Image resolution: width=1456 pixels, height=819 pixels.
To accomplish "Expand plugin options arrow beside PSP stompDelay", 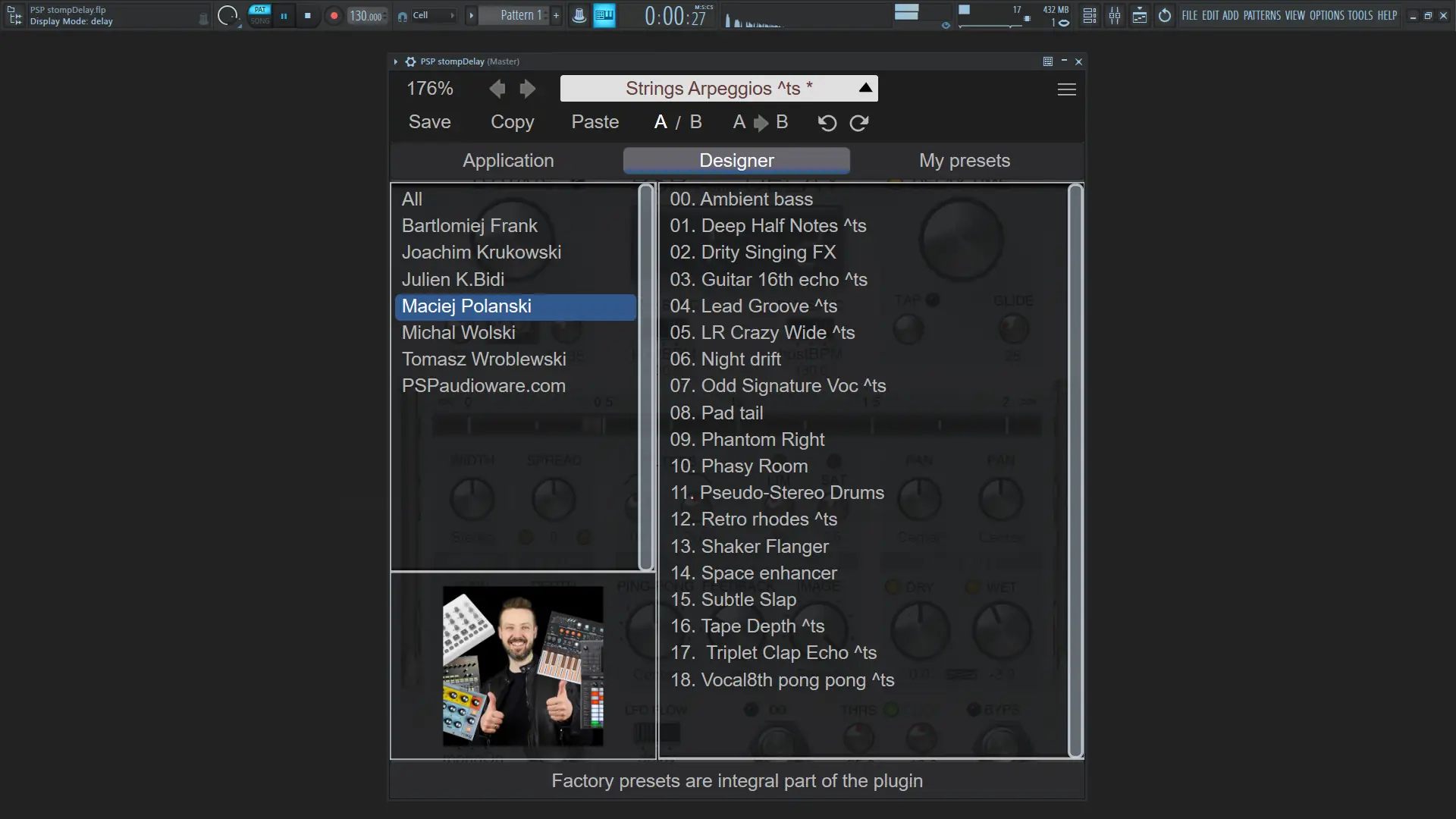I will 395,61.
